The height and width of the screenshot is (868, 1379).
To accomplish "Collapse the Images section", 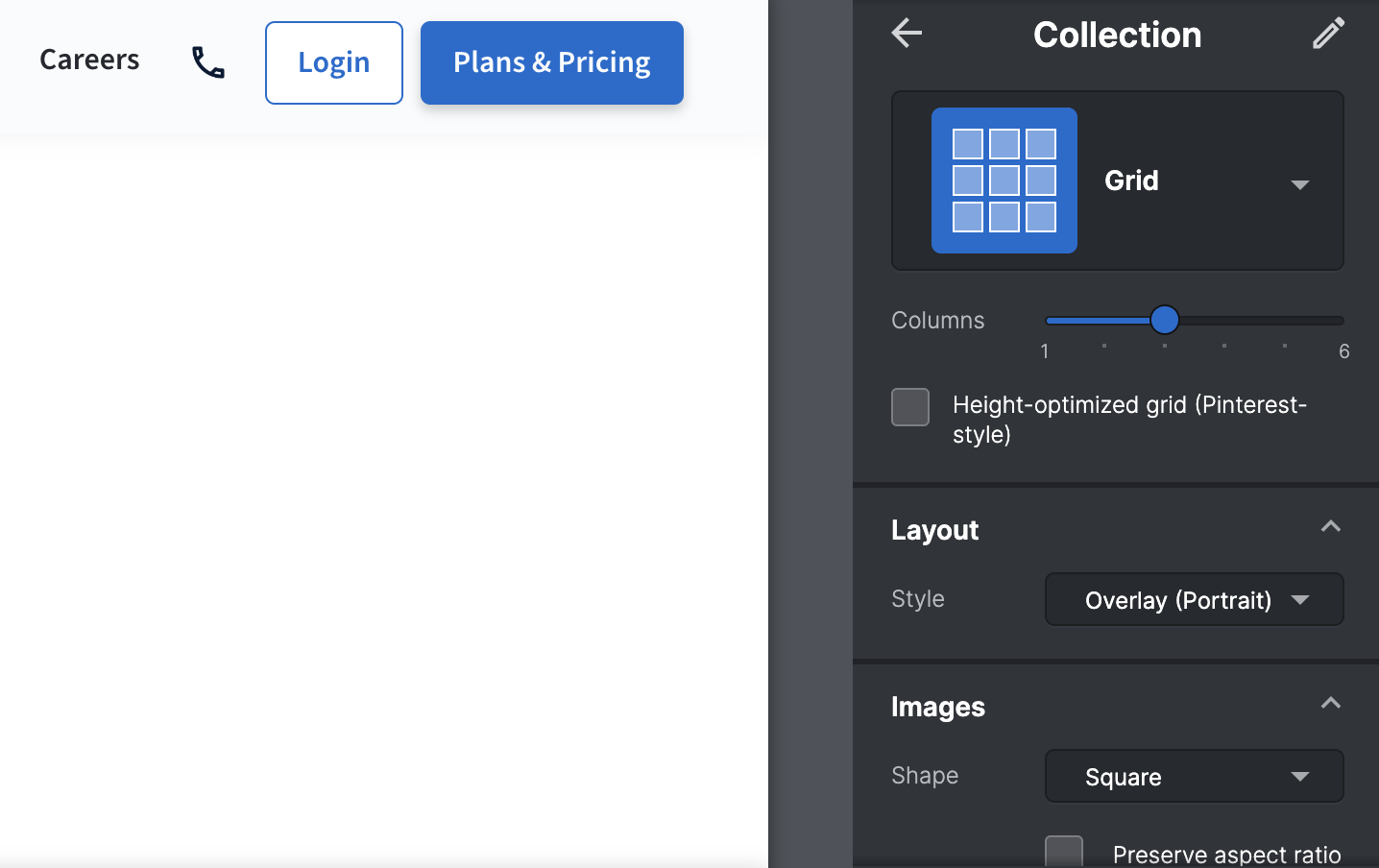I will point(1331,703).
